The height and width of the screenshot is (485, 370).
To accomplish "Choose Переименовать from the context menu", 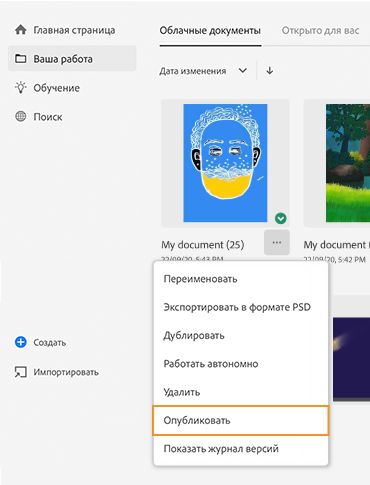I will pos(241,279).
